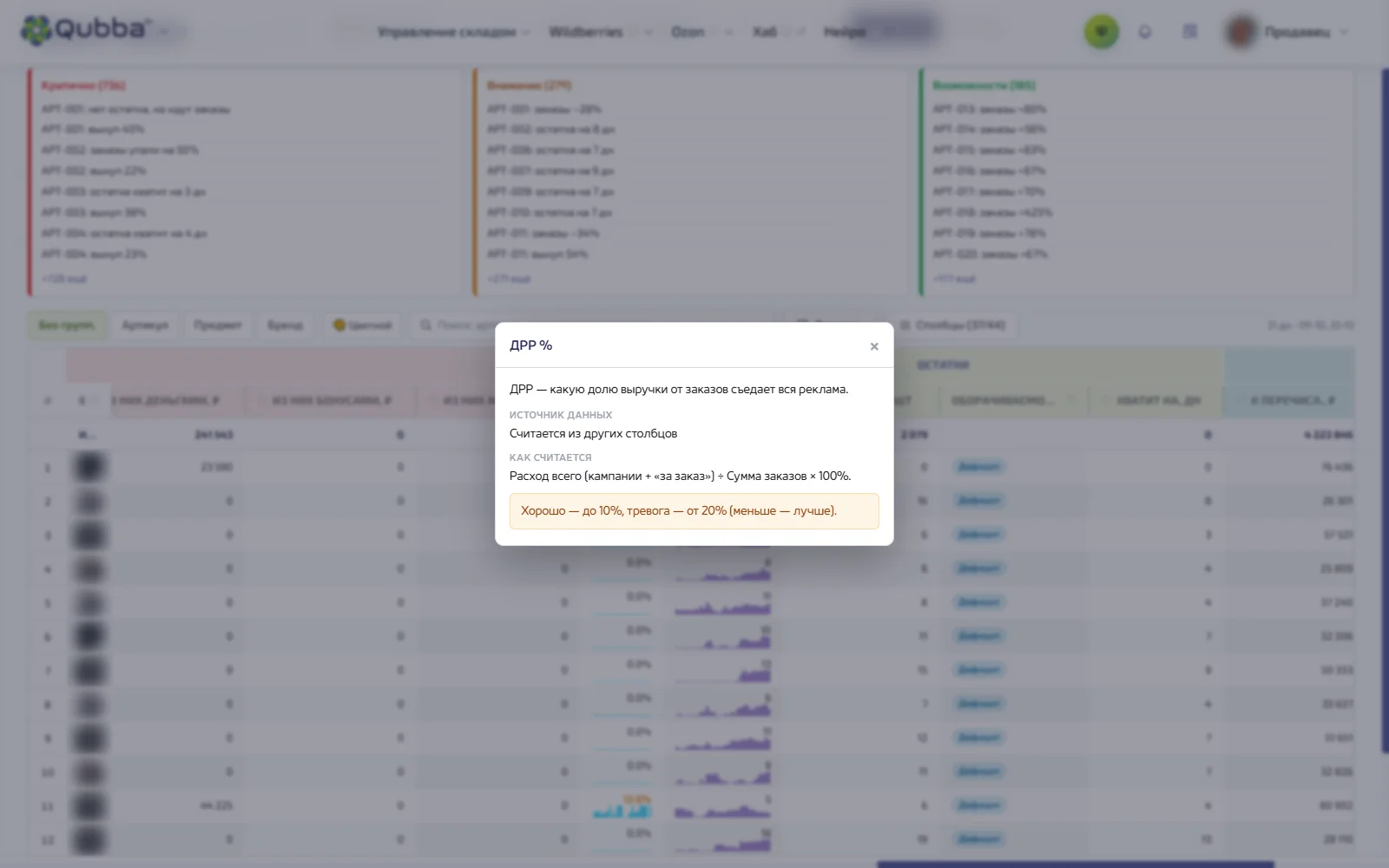Viewport: 1389px width, 868px height.
Task: Expand the Продавец account dropdown
Action: coord(1307,32)
